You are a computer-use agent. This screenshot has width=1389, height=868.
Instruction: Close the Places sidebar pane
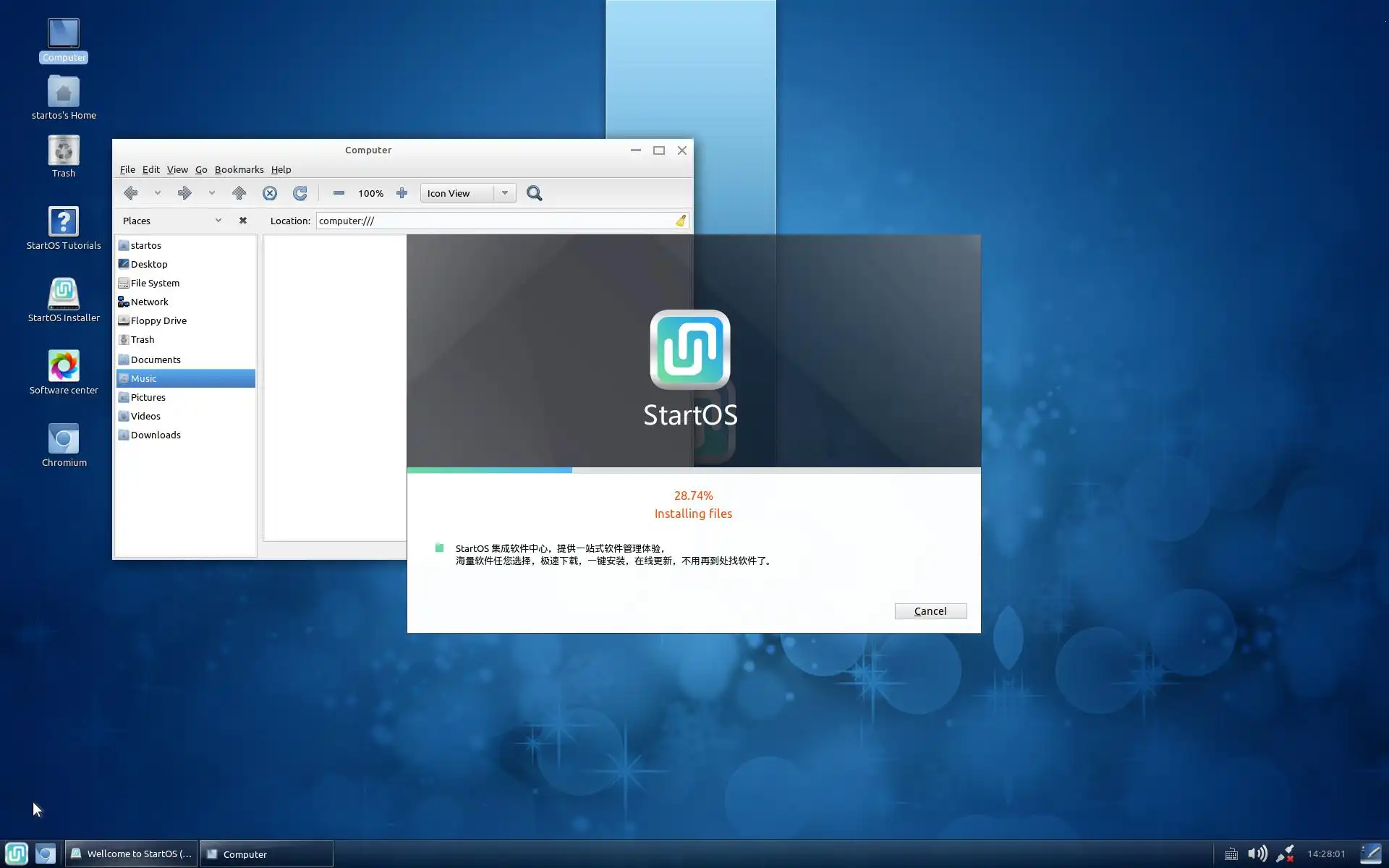tap(243, 221)
